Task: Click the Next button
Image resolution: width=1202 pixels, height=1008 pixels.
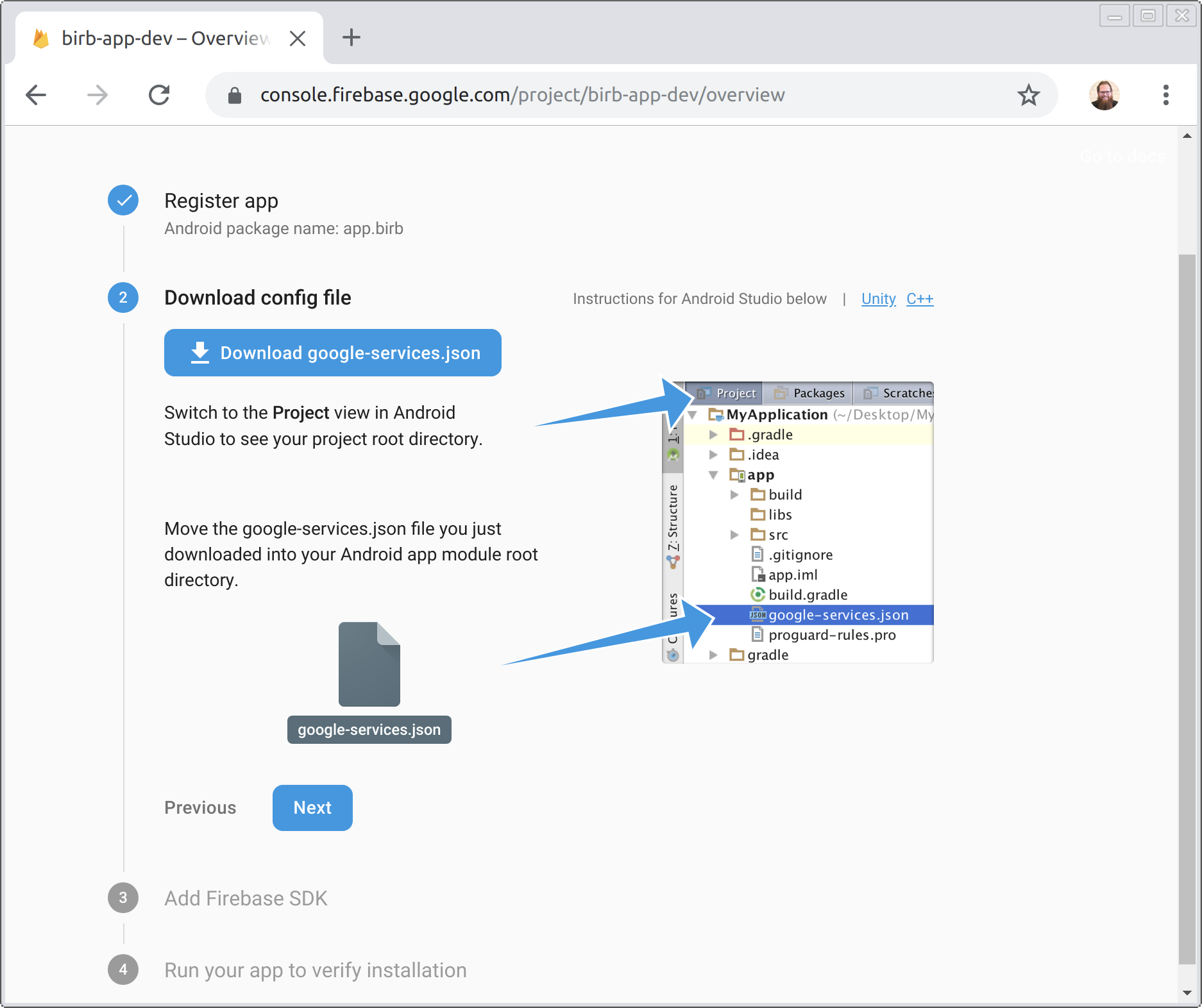Action: coord(312,808)
